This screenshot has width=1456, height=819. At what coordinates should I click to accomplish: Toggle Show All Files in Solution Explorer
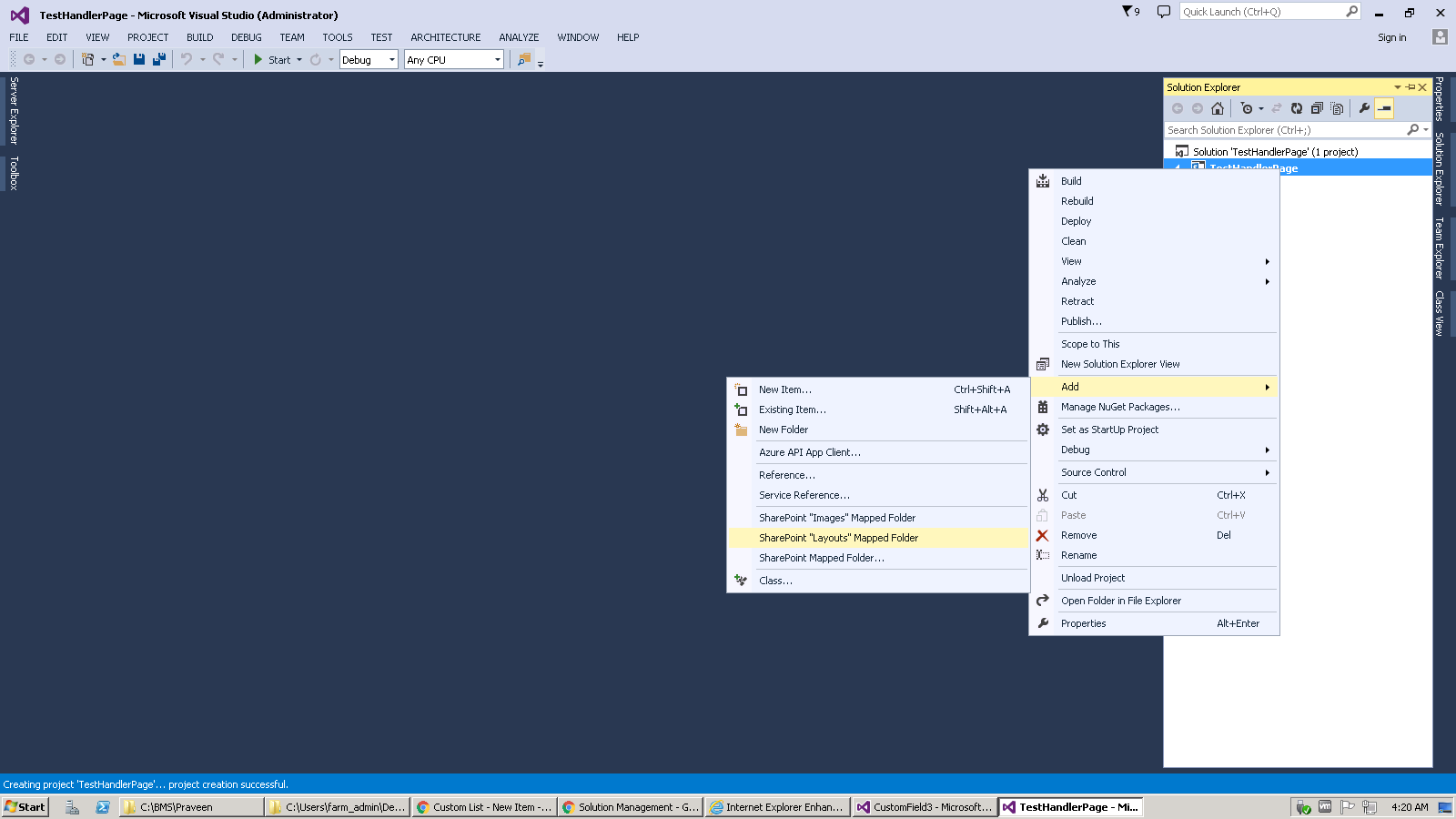click(1337, 108)
